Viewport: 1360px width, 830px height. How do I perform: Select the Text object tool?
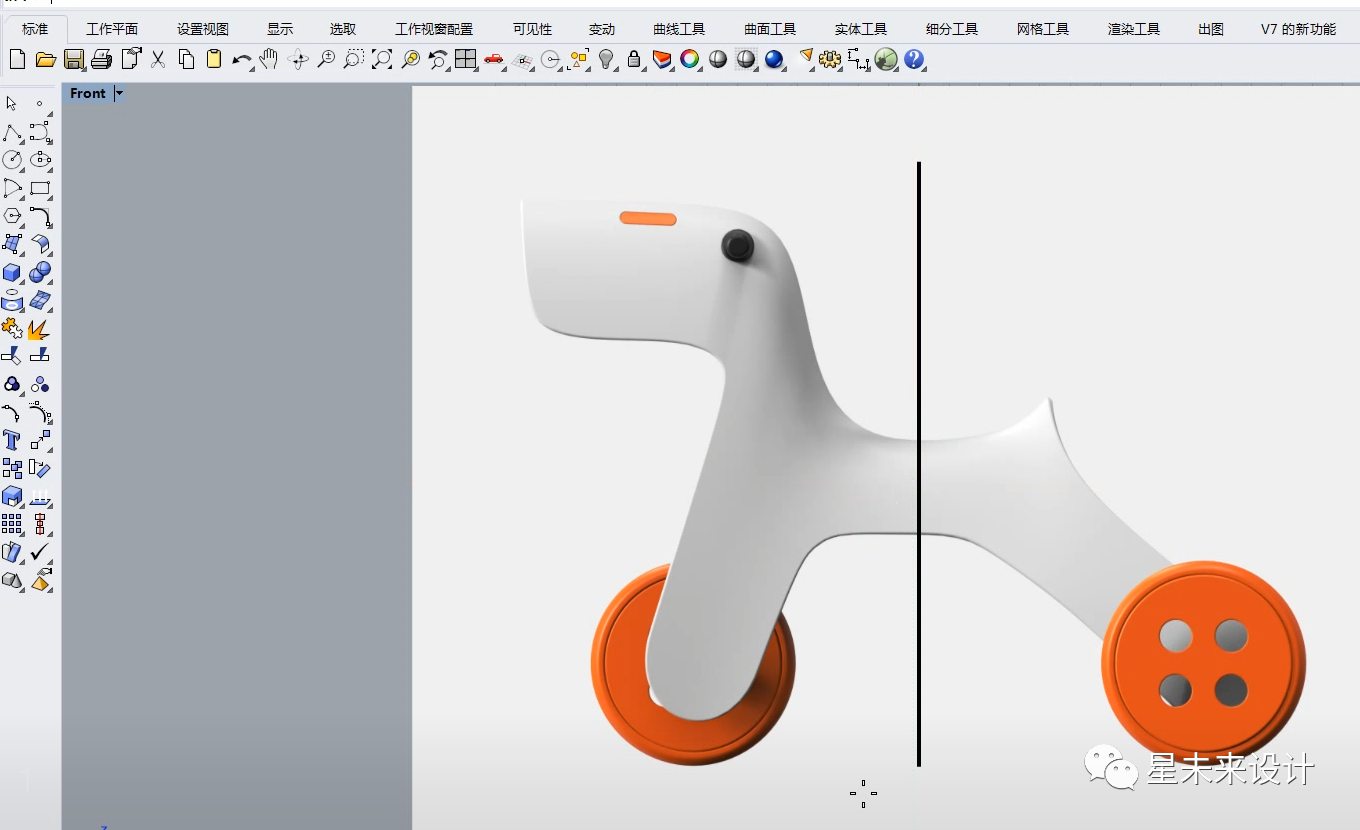tap(12, 440)
